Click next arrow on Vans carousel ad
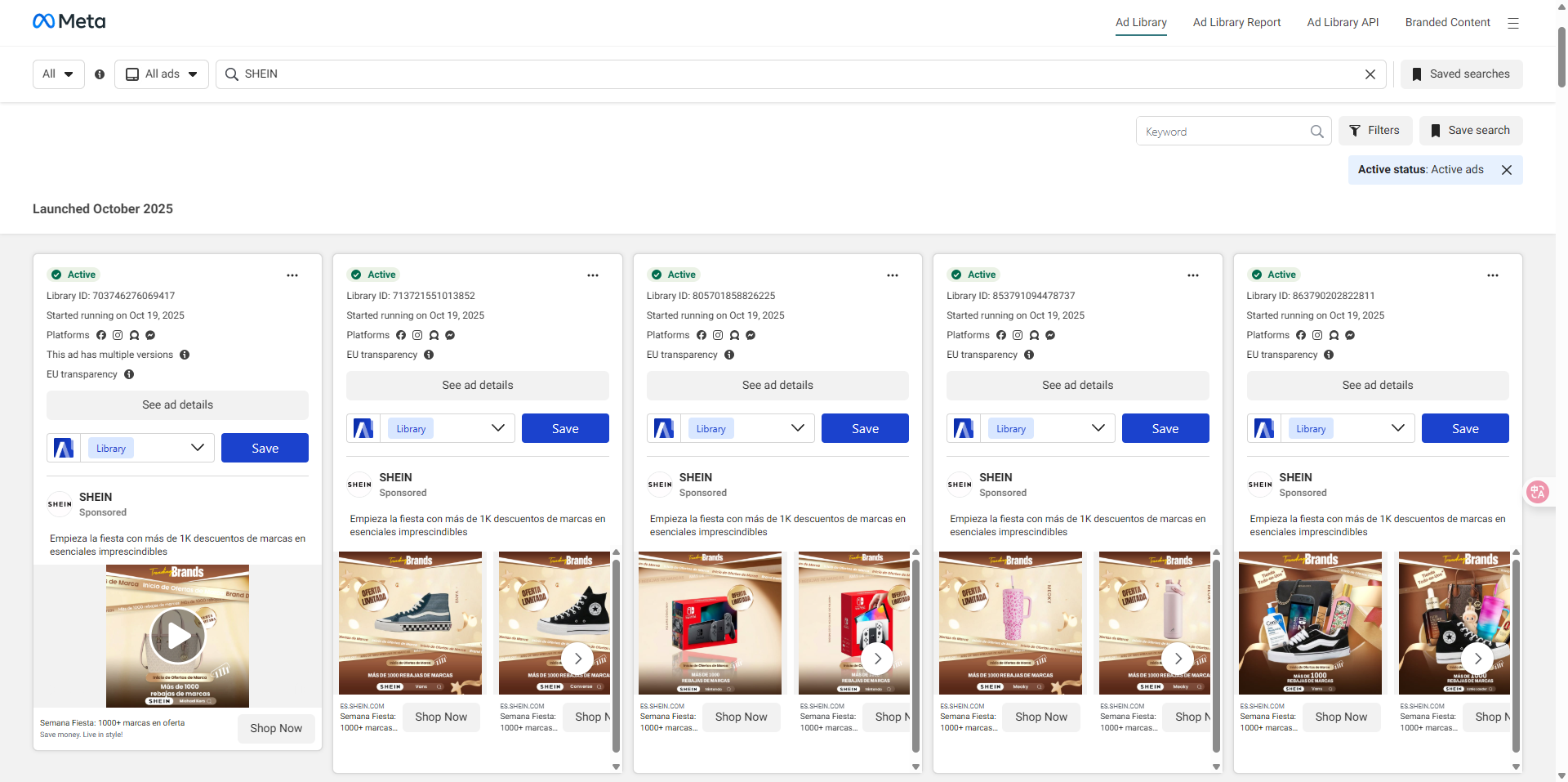The height and width of the screenshot is (782, 1568). (x=577, y=659)
